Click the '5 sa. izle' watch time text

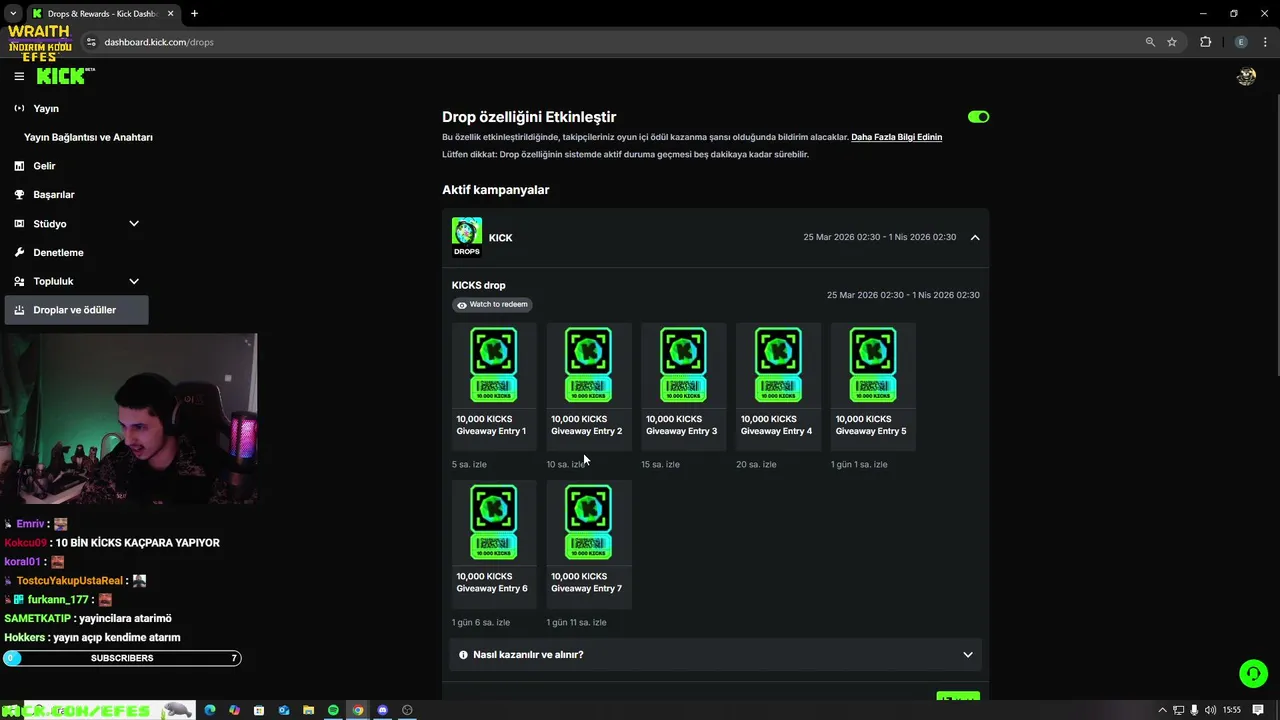tap(469, 465)
